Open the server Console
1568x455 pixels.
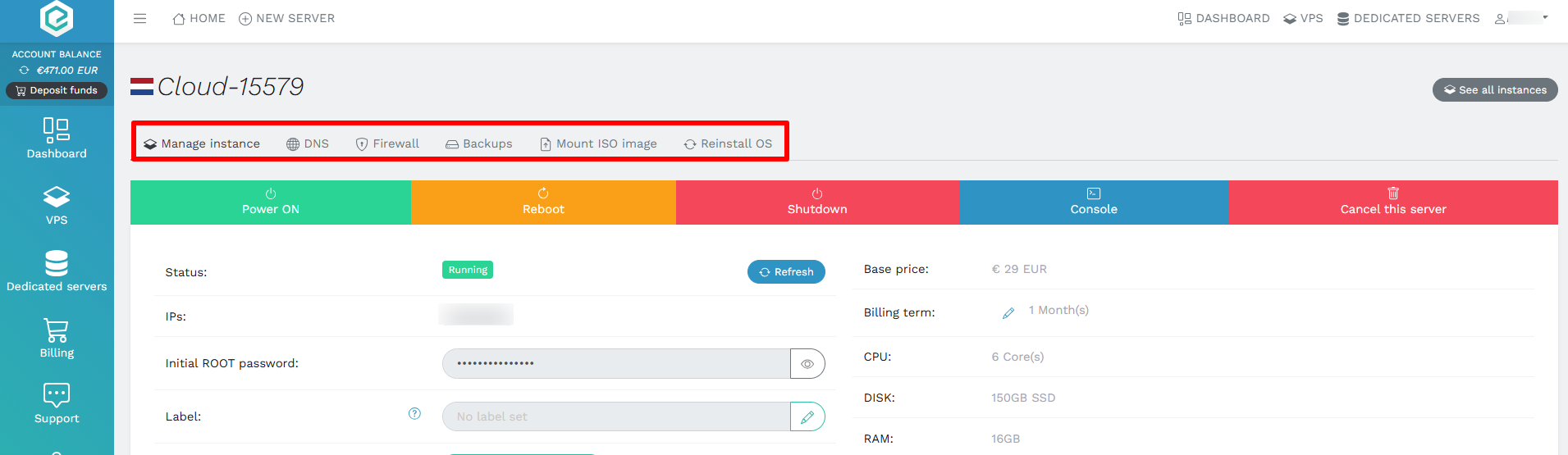click(1094, 202)
